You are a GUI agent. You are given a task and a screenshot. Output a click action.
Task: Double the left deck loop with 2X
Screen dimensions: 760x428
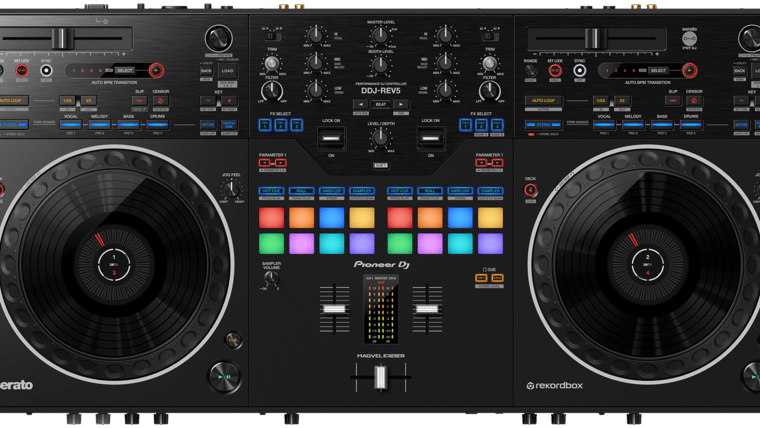(x=89, y=101)
